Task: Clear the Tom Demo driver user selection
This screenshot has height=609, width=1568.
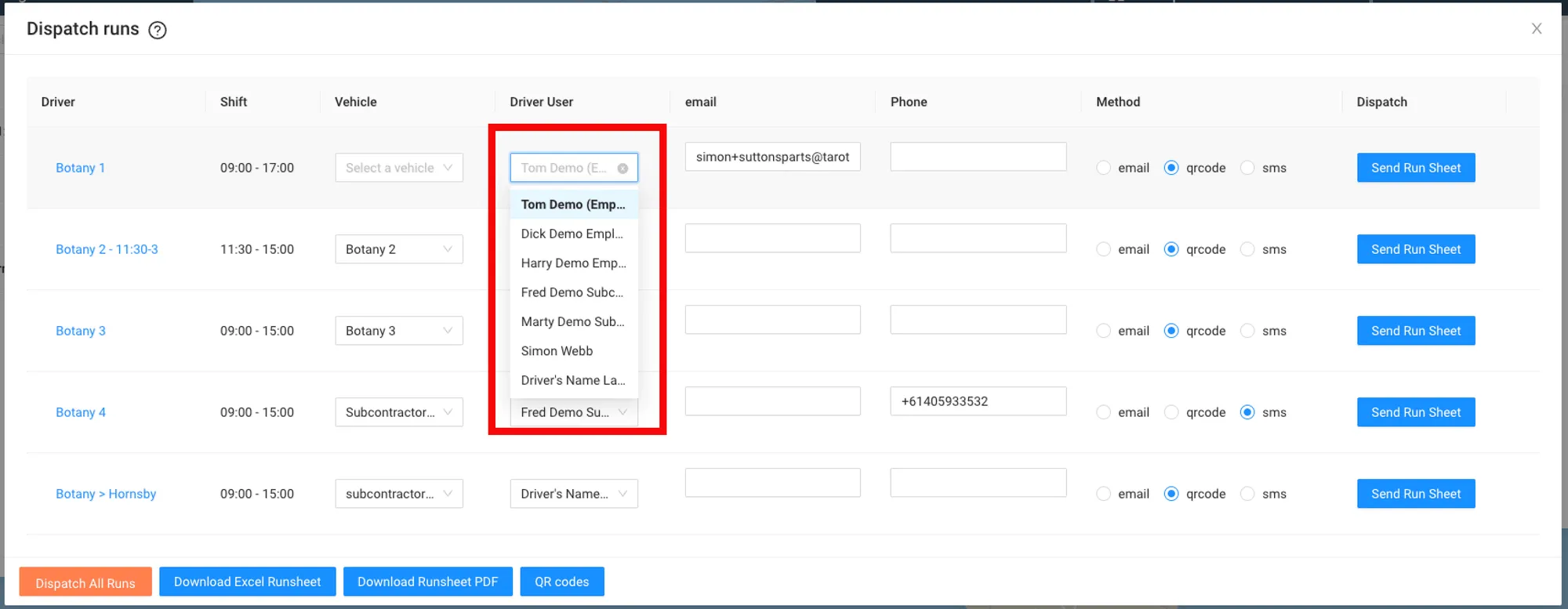Action: pos(622,168)
